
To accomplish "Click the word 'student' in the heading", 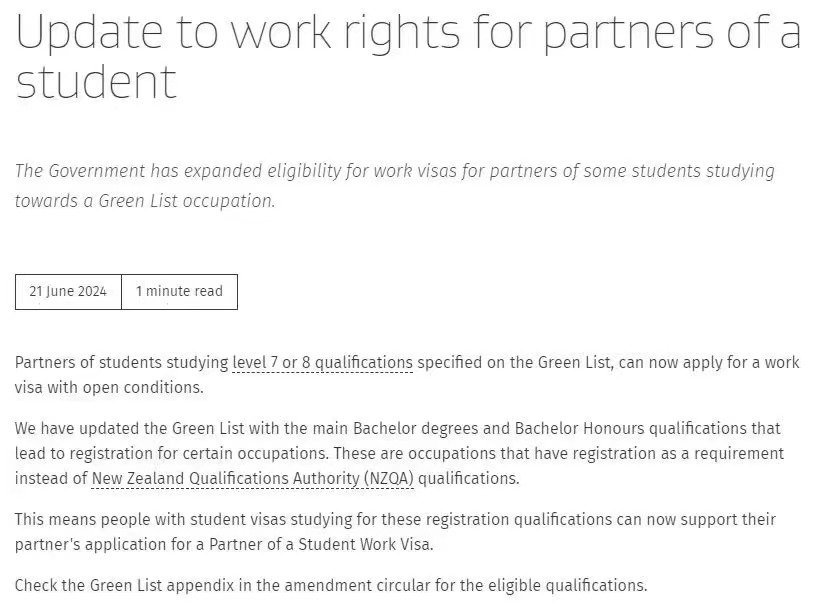I will tap(96, 81).
